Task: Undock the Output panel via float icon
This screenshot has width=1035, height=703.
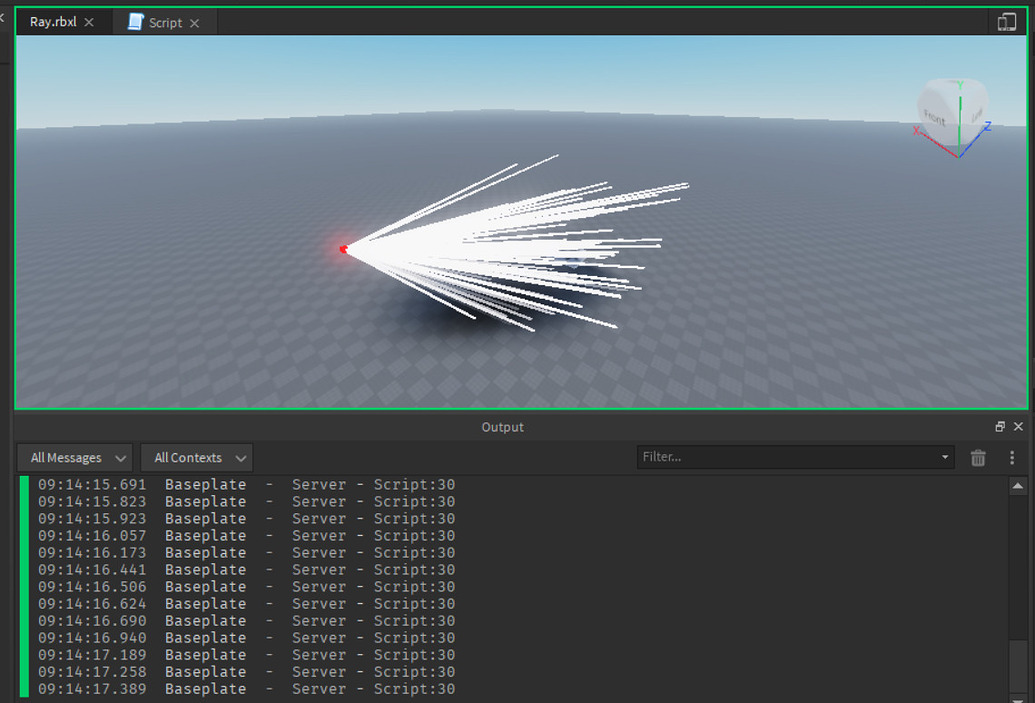Action: (1000, 426)
